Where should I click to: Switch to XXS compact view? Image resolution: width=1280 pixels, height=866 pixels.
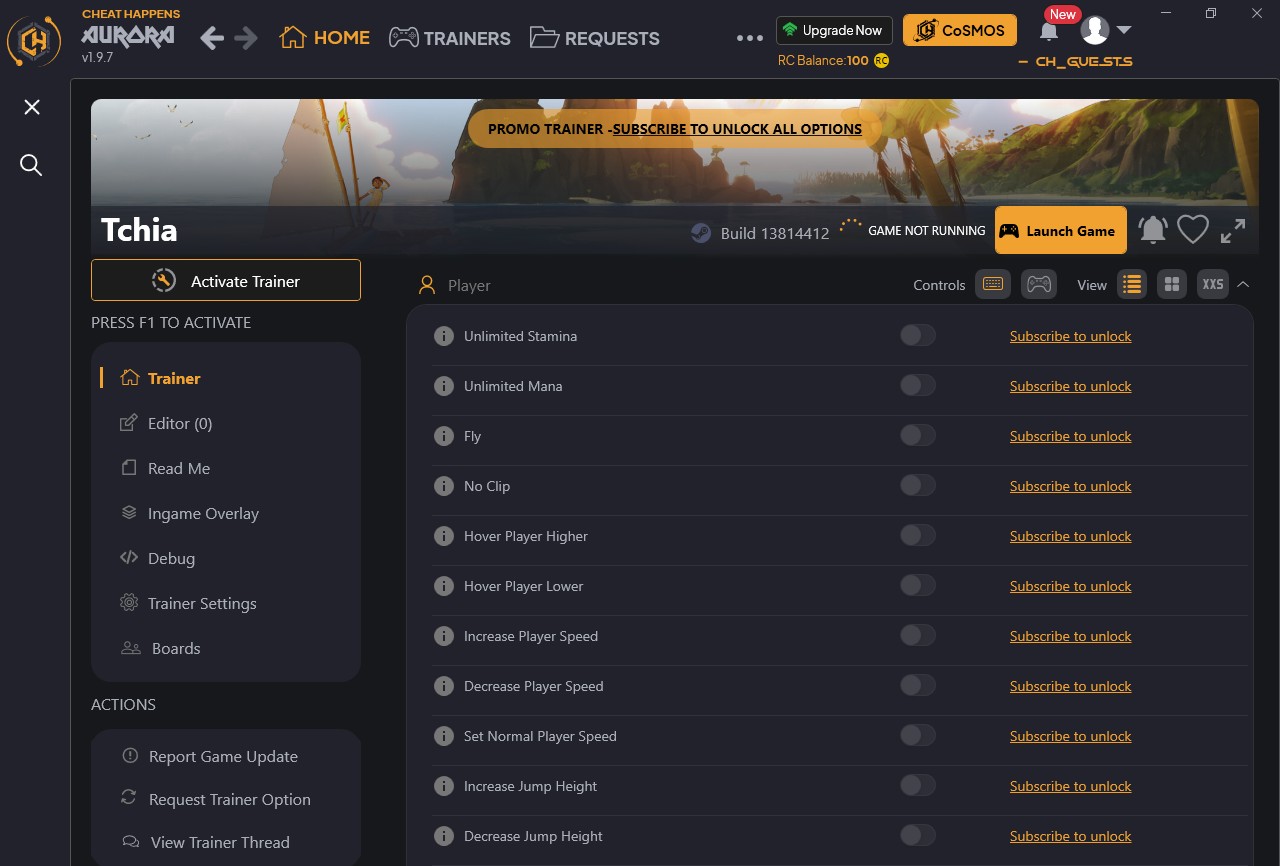point(1213,284)
